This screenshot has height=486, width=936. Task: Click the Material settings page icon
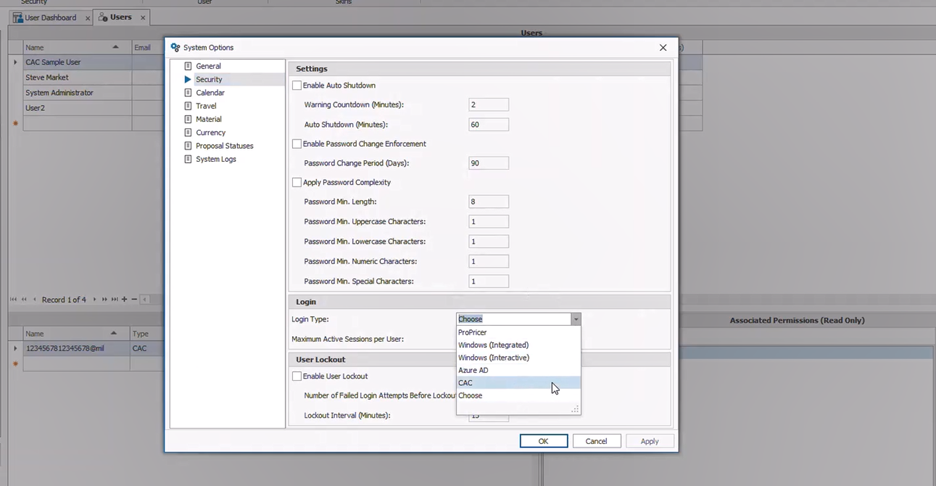click(x=187, y=119)
